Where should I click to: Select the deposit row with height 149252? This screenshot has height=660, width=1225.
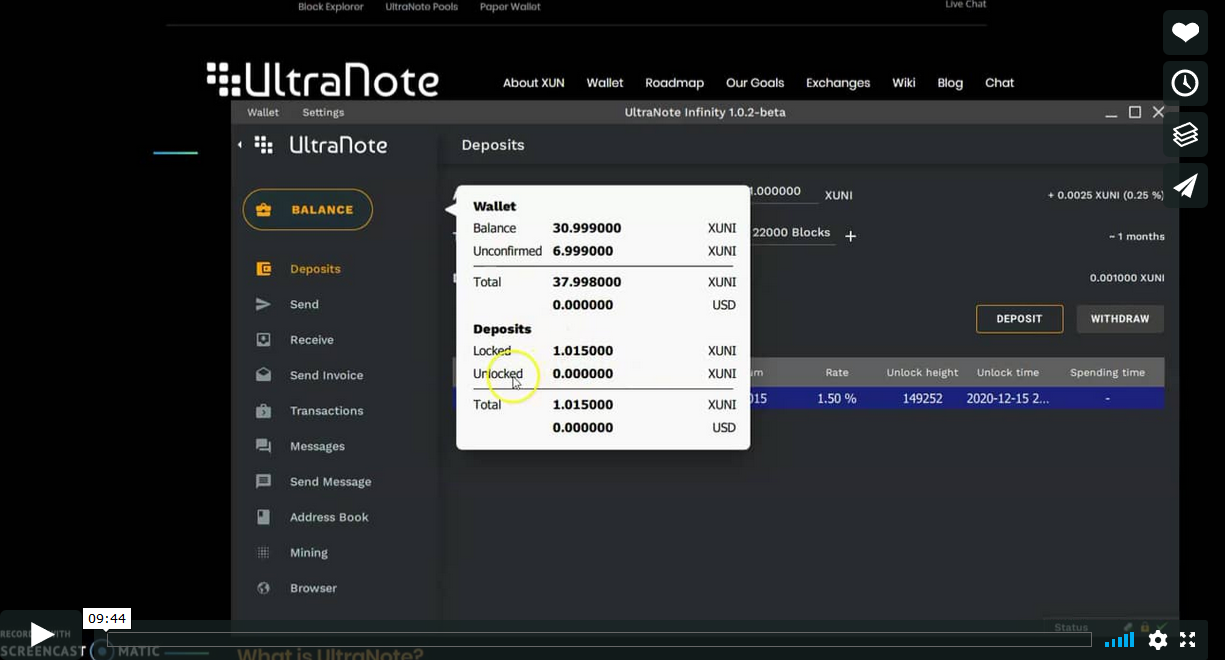coord(808,398)
